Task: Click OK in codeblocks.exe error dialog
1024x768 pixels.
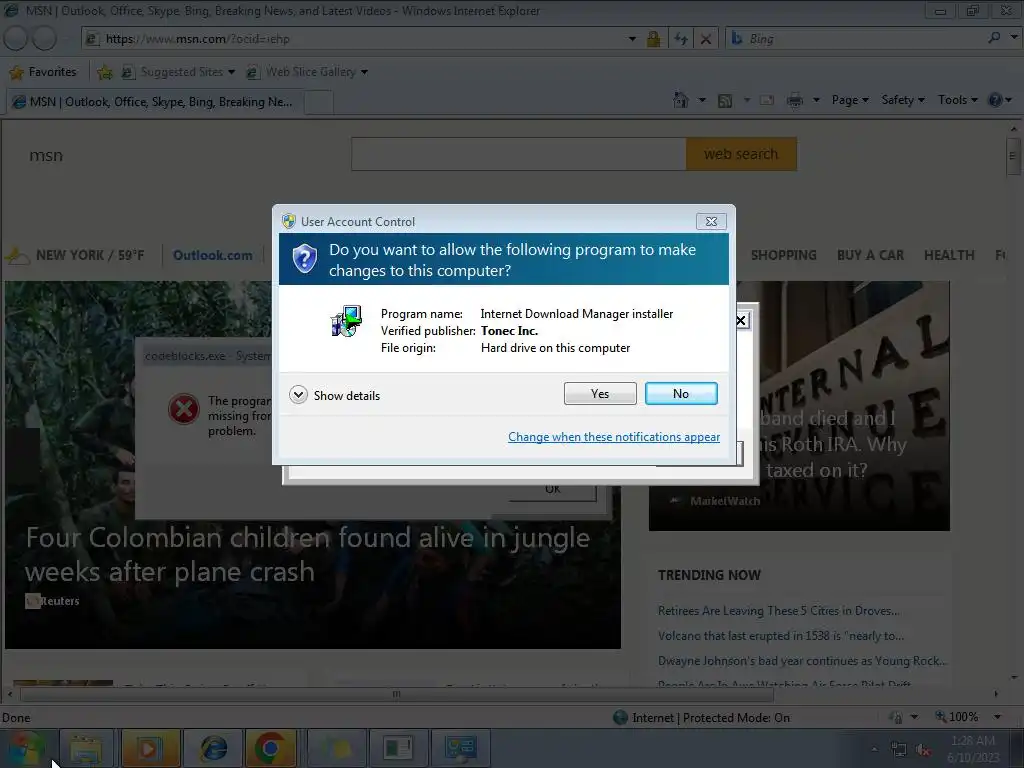Action: [x=552, y=491]
